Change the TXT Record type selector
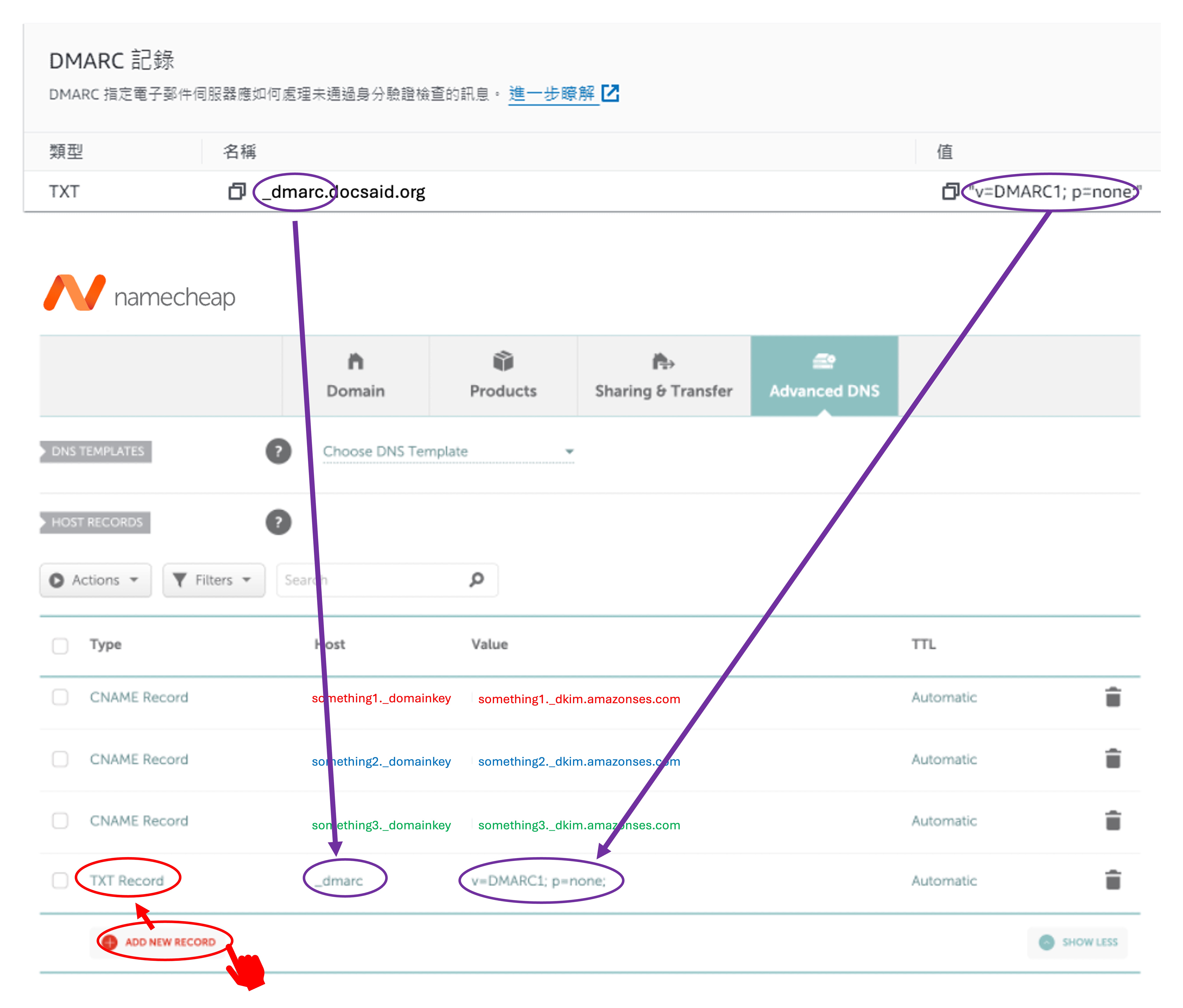Viewport: 1183px width, 1008px height. click(127, 881)
